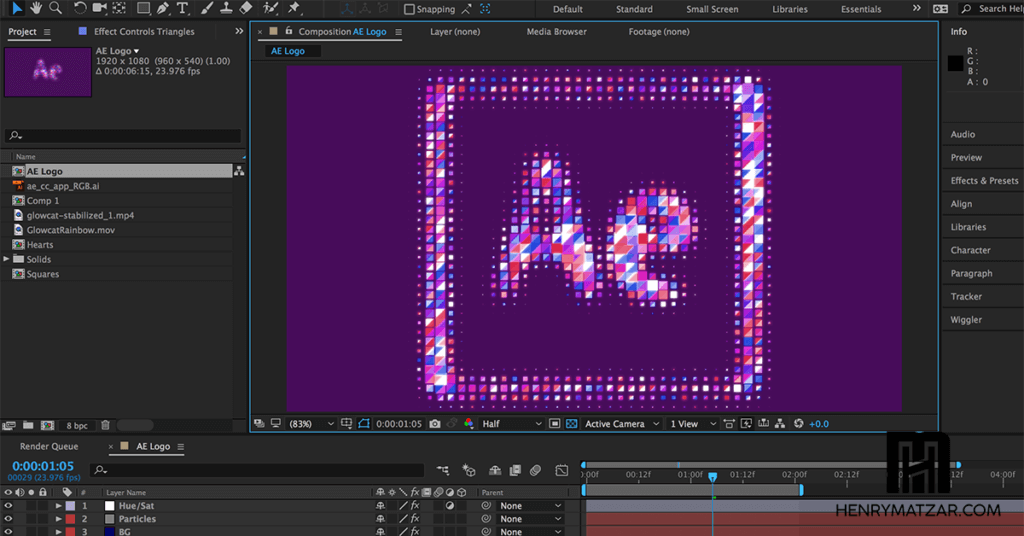The height and width of the screenshot is (536, 1024).
Task: Select the Selection arrow tool
Action: tap(17, 8)
